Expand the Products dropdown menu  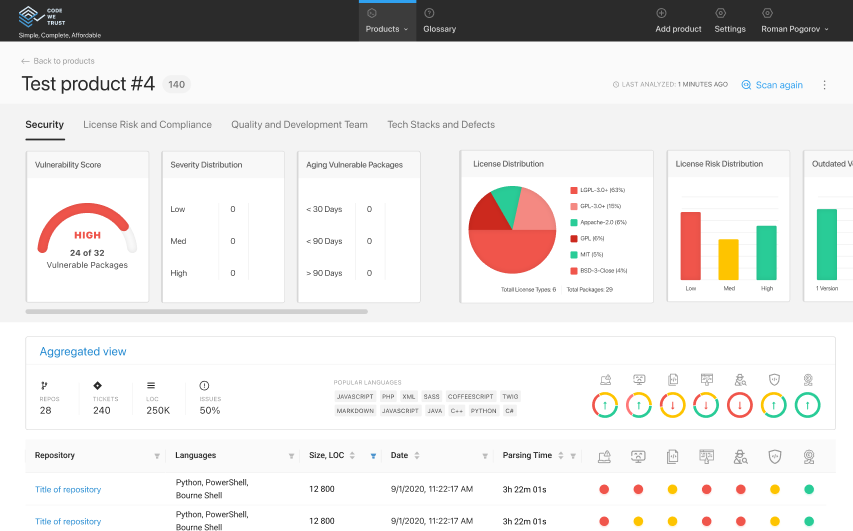[387, 29]
